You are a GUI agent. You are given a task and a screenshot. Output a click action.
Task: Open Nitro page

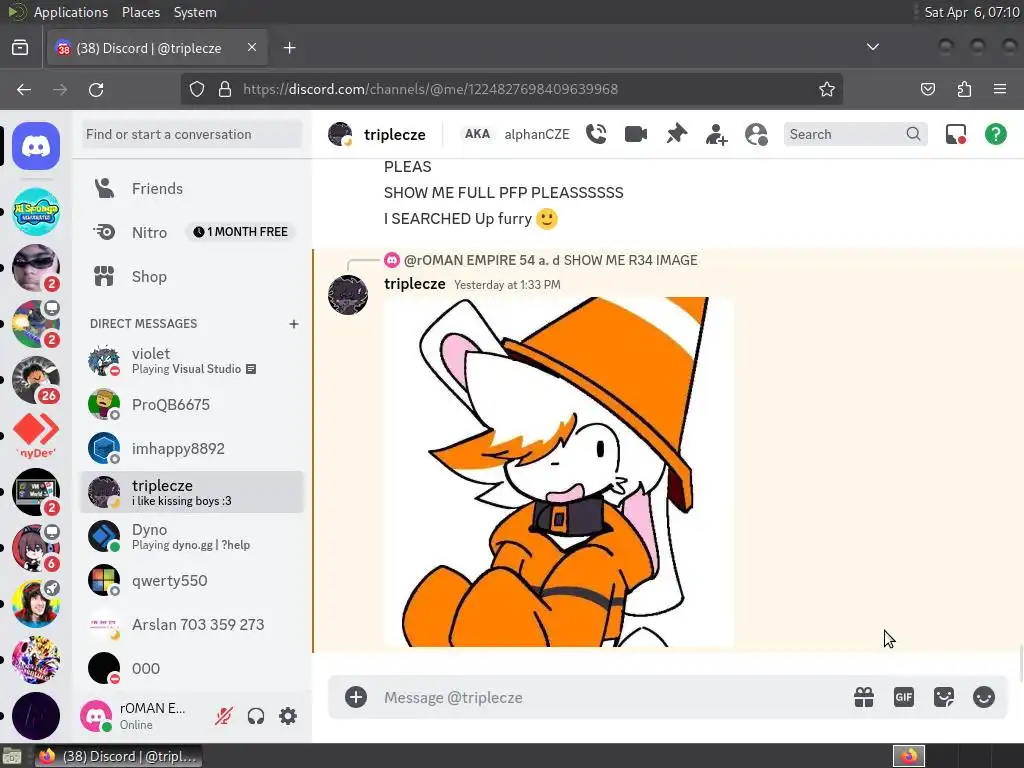tap(192, 232)
